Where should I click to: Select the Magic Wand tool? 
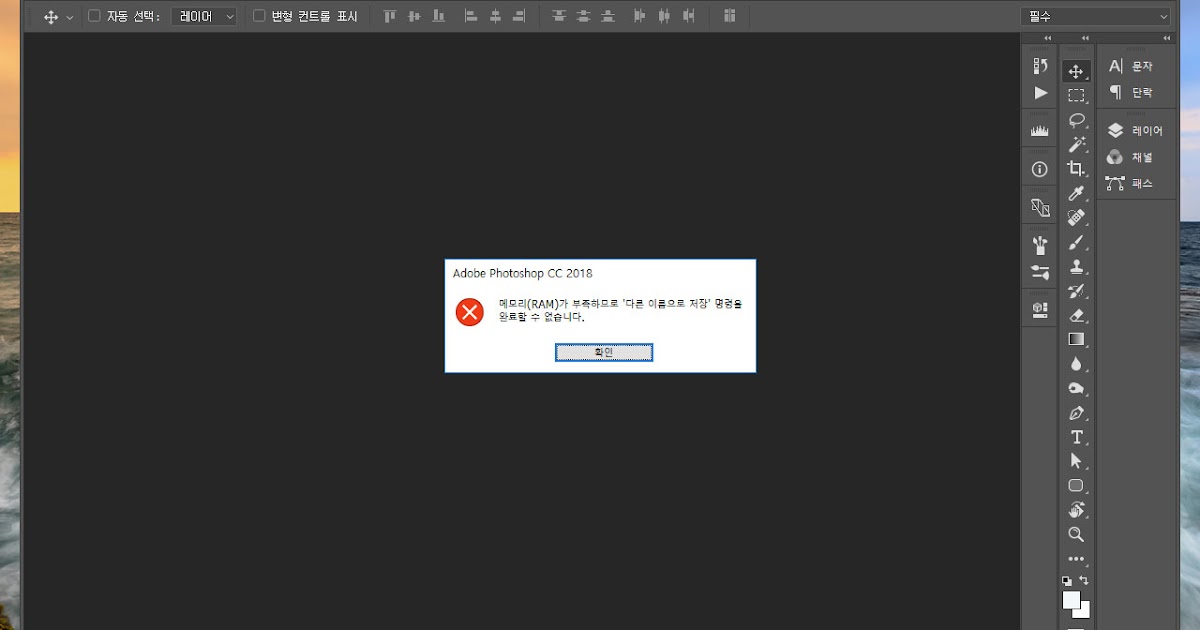click(x=1076, y=144)
